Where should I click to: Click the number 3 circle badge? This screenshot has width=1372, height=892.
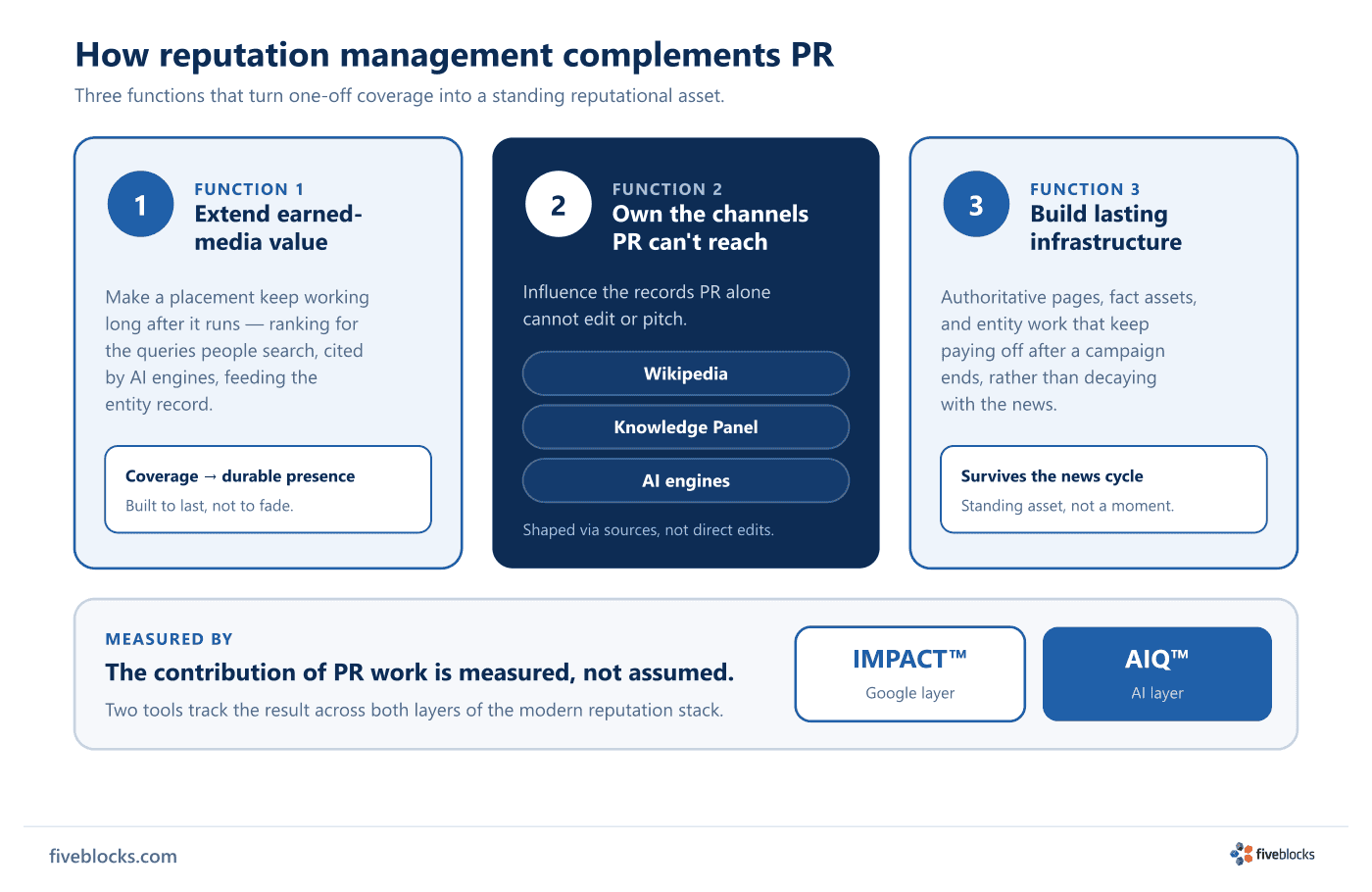click(x=976, y=204)
